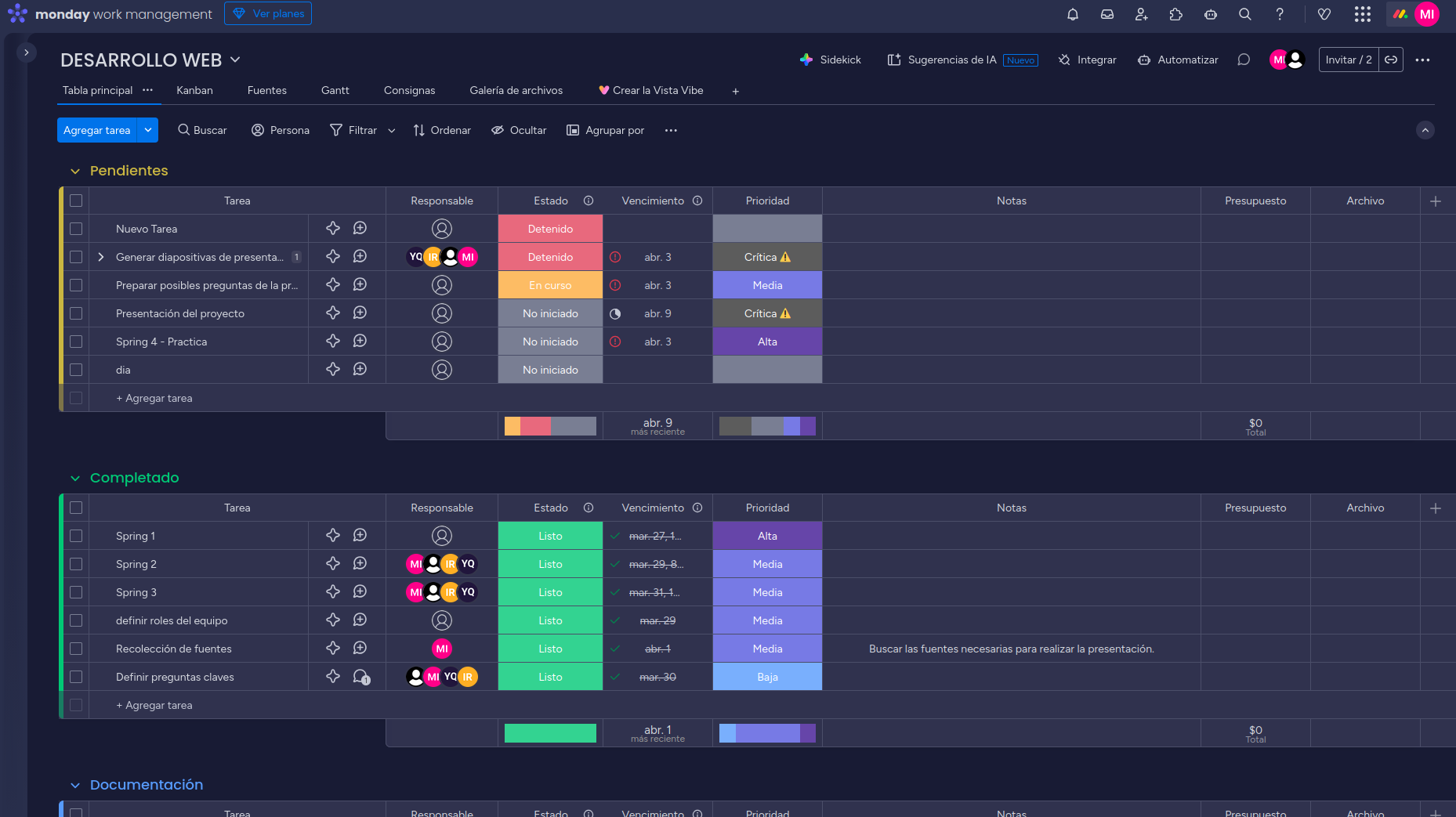
Task: Click the En curso status cell
Action: coord(550,285)
